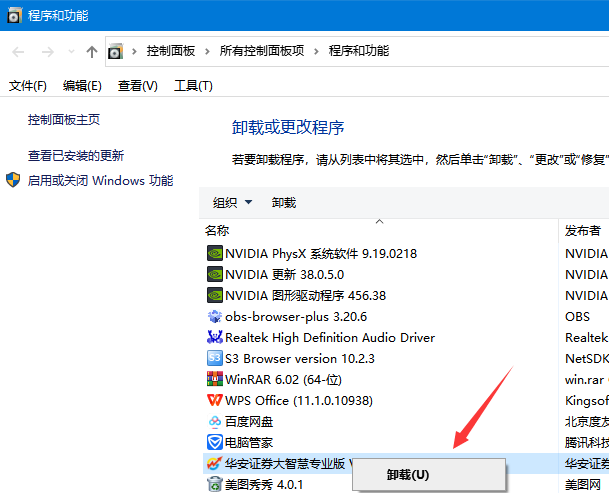Screen dimensions: 609x493
Task: Click the WinRAR archive icon
Action: tap(214, 379)
